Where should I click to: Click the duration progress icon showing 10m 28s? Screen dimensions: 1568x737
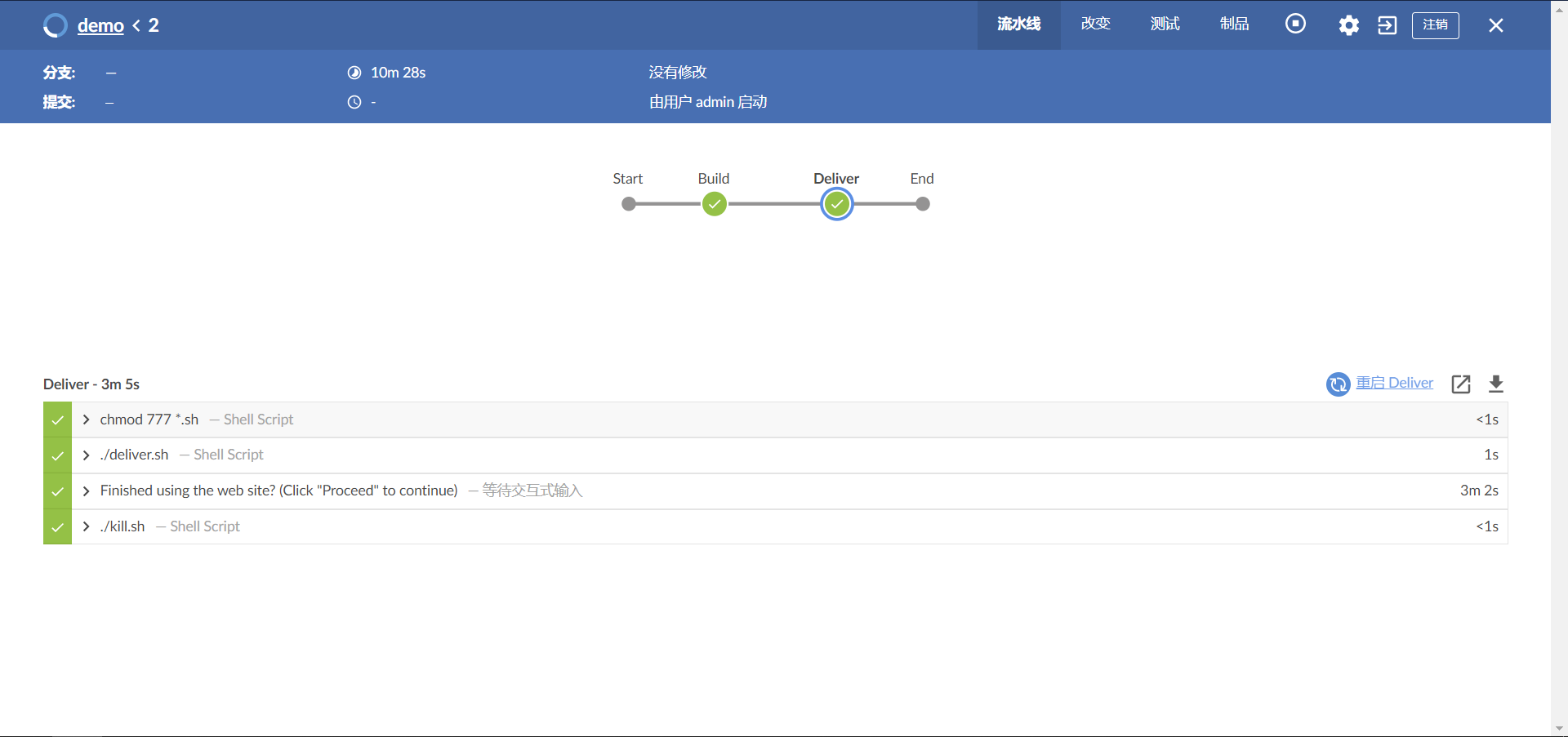tap(354, 73)
